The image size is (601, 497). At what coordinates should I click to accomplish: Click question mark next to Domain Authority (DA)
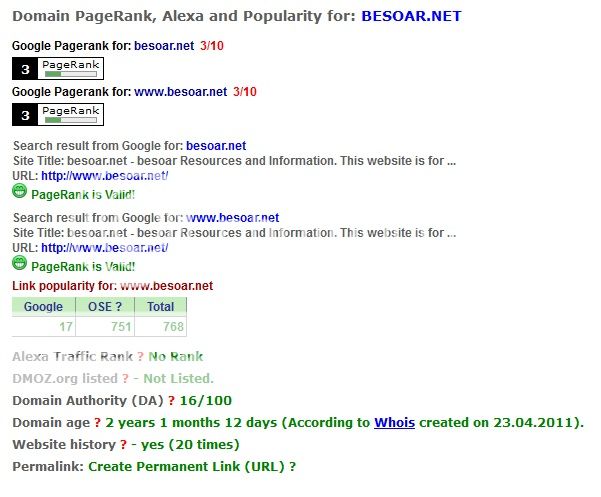click(171, 400)
